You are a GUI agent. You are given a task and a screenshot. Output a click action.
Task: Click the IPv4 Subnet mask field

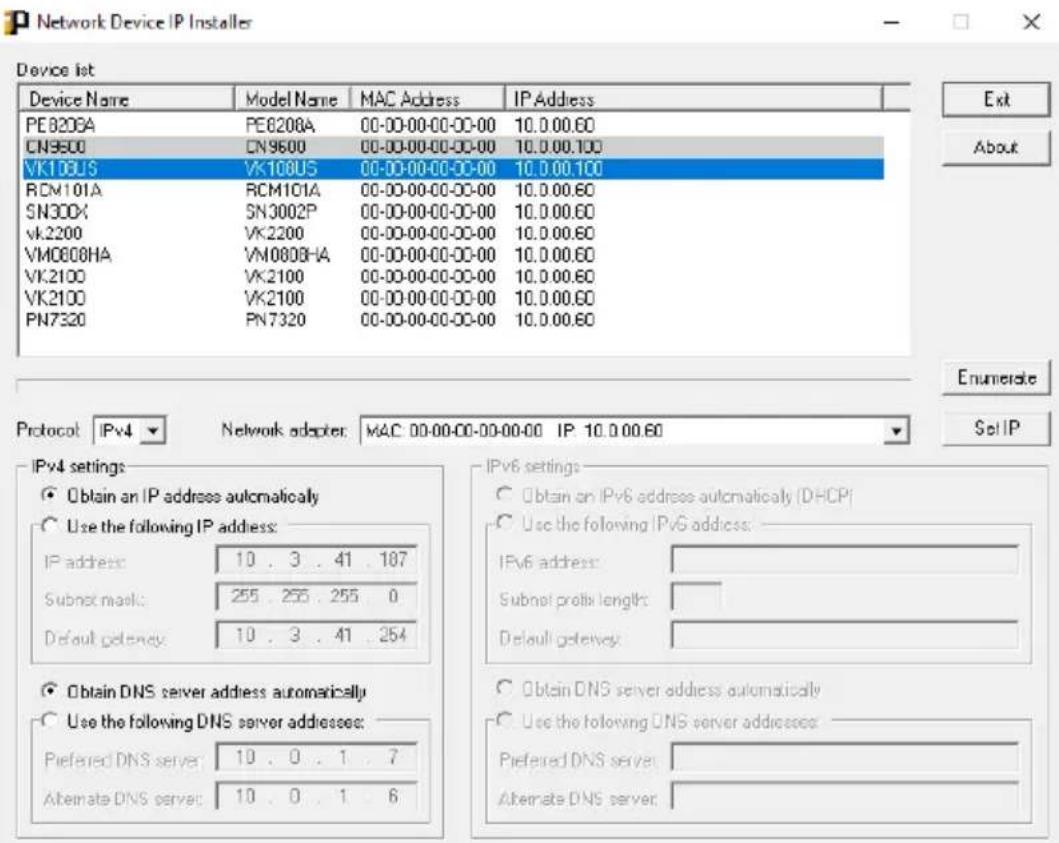click(x=316, y=596)
